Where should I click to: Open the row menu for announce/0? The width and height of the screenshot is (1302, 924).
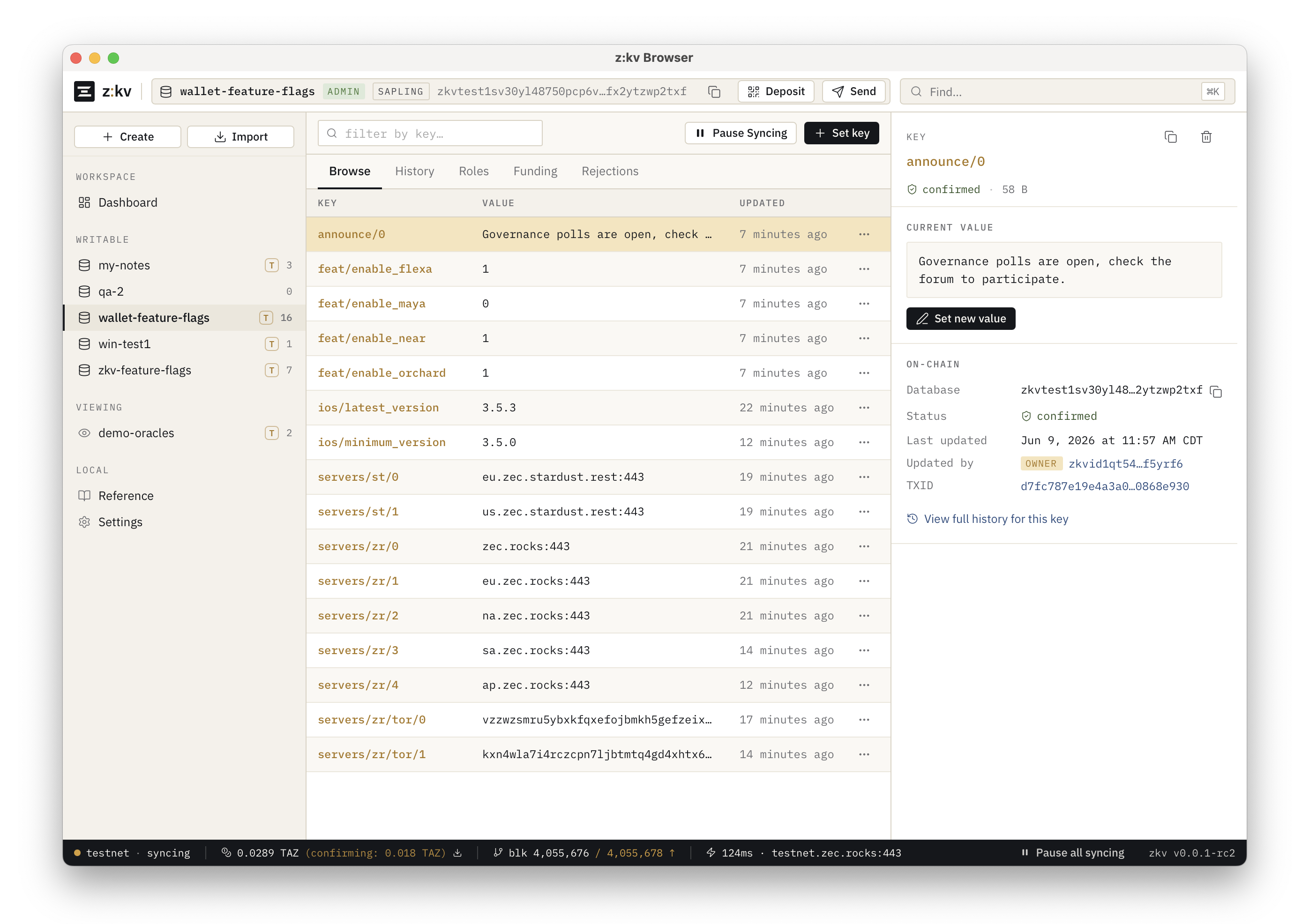point(864,234)
